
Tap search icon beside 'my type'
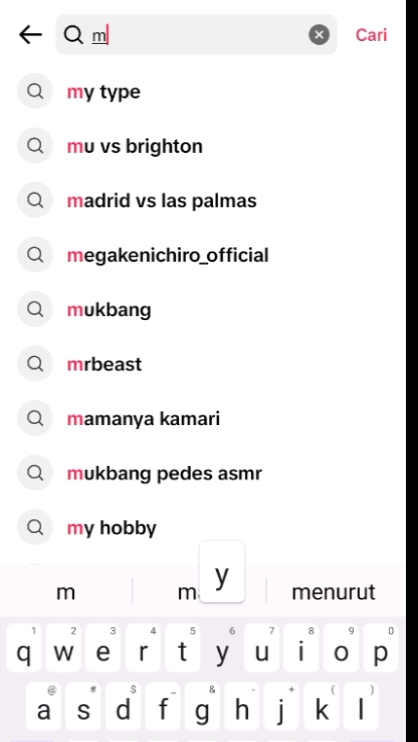click(x=35, y=91)
